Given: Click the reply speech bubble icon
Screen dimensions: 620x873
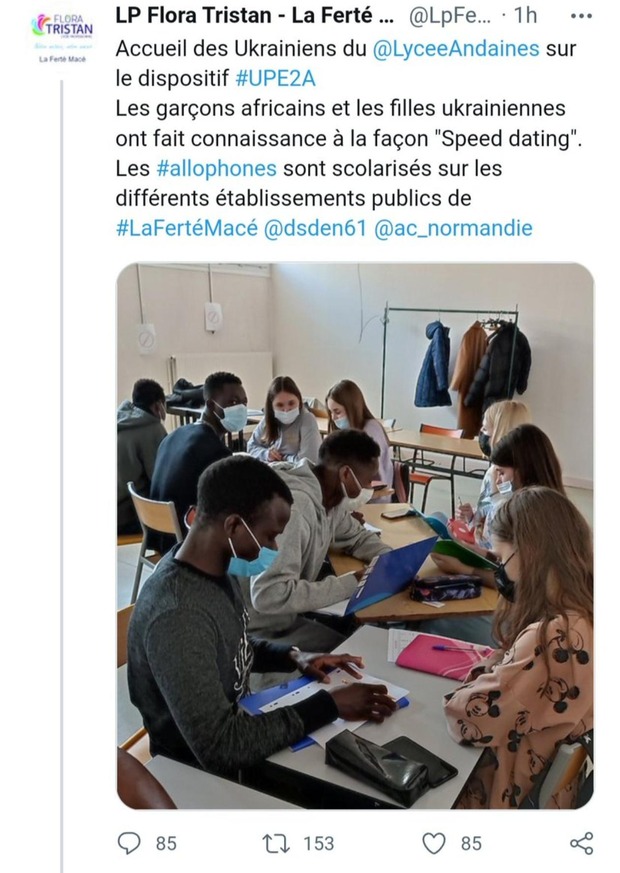Looking at the screenshot, I should [x=130, y=843].
